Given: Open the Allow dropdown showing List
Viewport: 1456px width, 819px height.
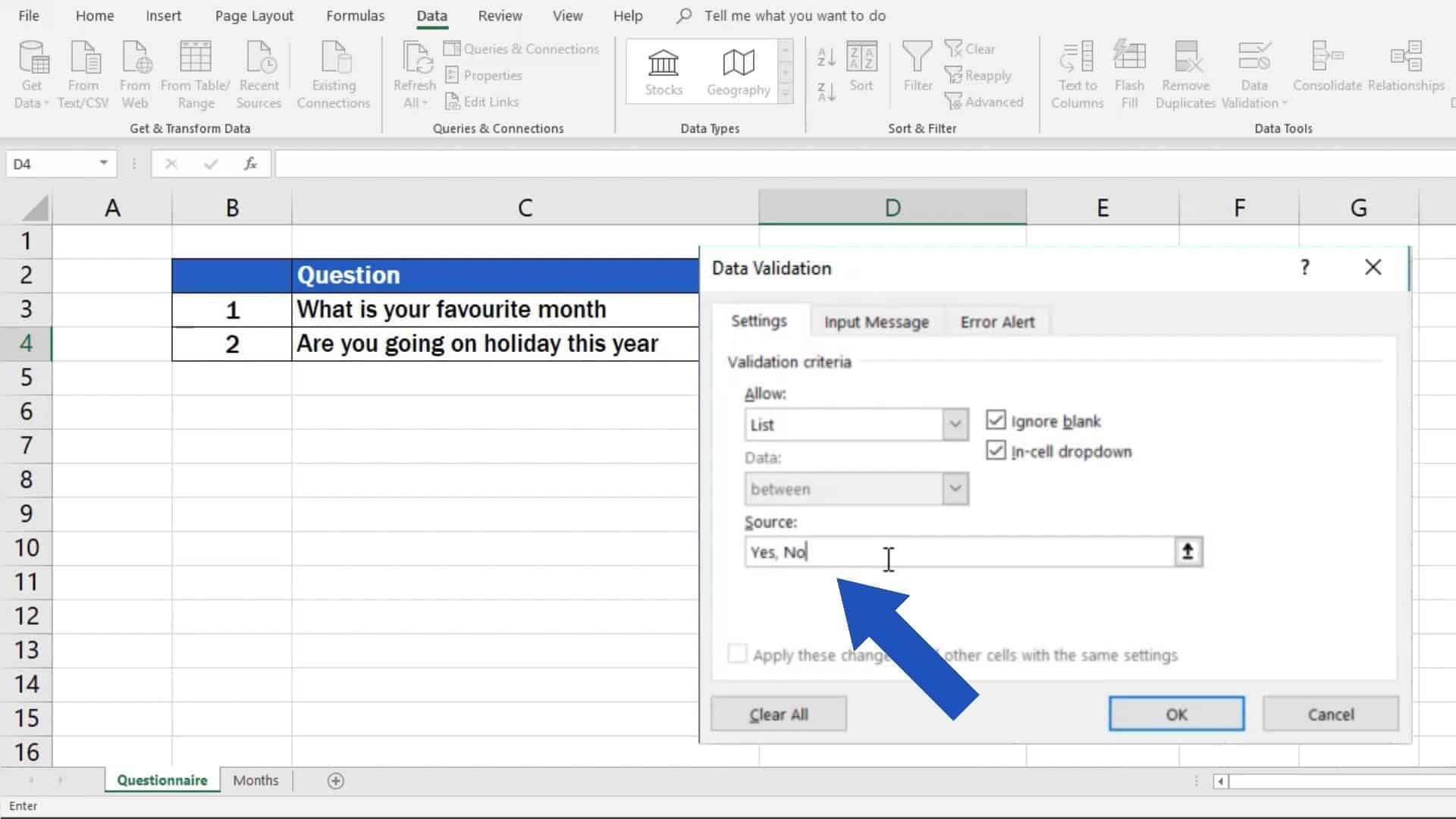Looking at the screenshot, I should pos(953,424).
